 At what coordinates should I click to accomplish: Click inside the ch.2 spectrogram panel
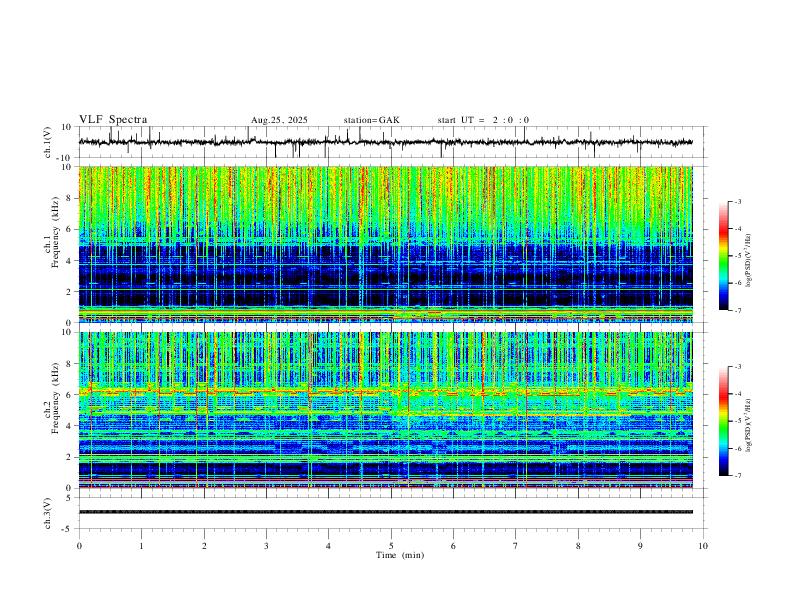[x=385, y=410]
